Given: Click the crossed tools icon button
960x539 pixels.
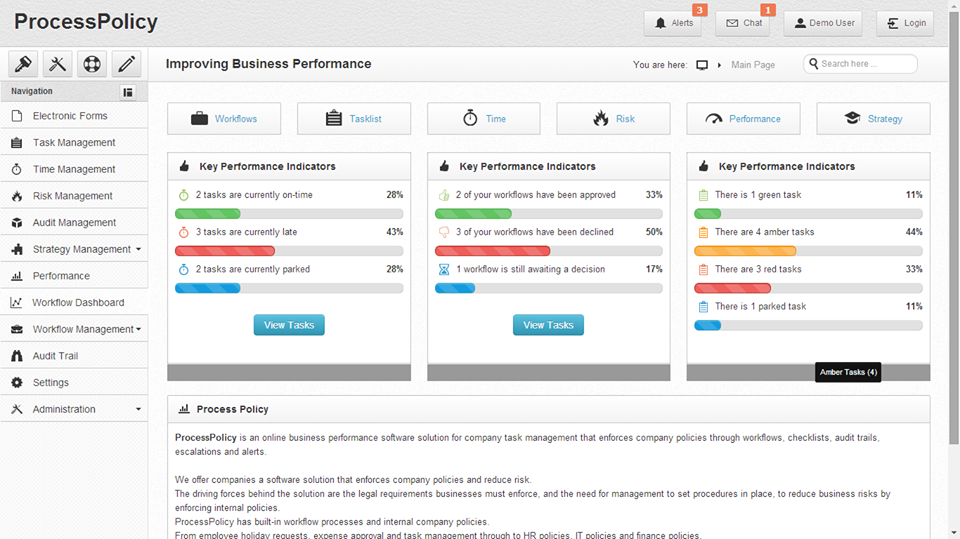Looking at the screenshot, I should click(x=58, y=64).
